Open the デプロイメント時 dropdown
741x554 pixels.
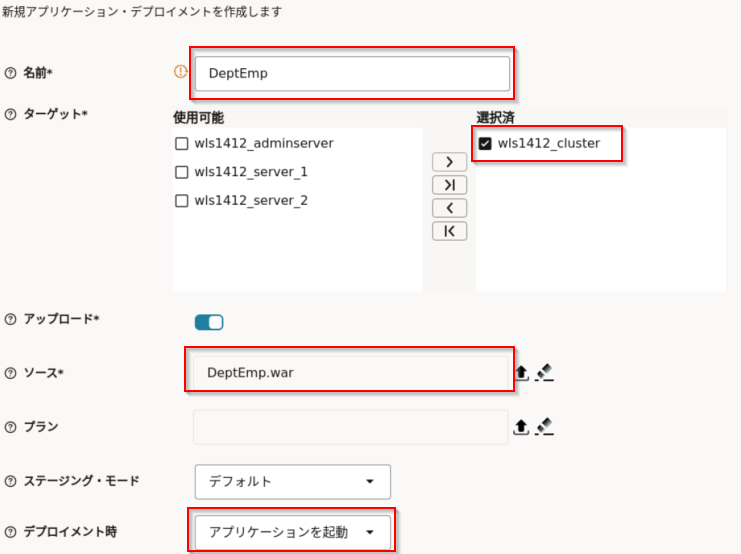tap(292, 532)
